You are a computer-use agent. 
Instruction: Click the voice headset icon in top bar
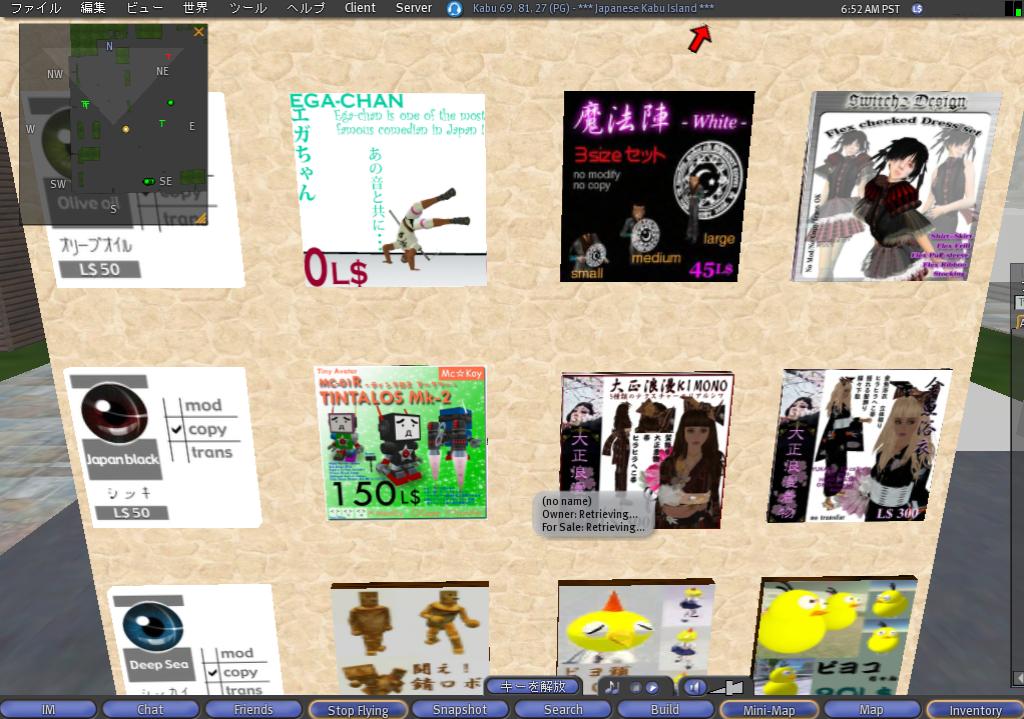pyautogui.click(x=455, y=8)
